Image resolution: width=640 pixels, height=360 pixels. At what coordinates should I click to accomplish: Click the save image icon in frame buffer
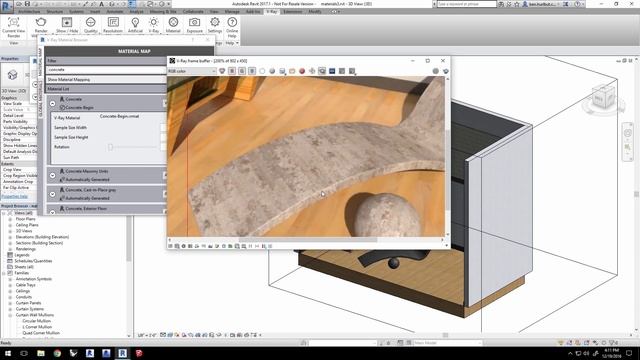coord(282,71)
